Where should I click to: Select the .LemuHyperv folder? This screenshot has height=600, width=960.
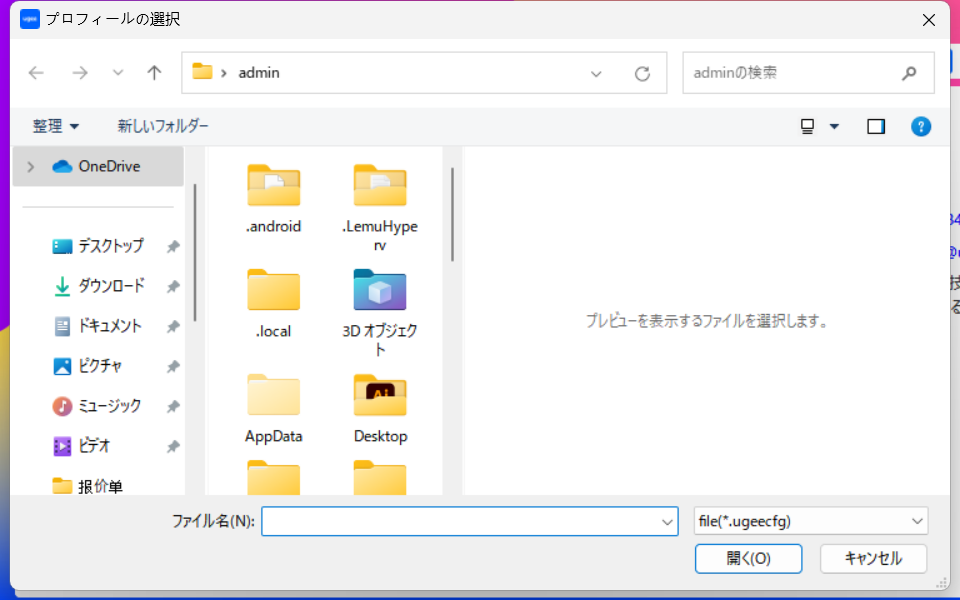[x=380, y=186]
